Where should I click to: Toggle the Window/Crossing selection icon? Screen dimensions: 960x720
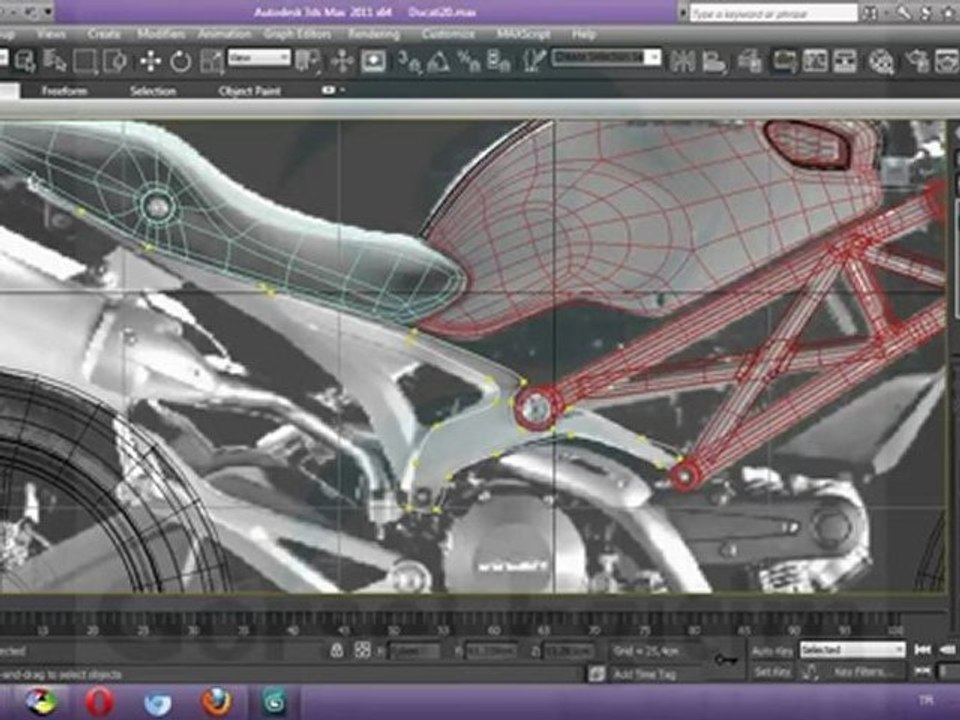tap(114, 61)
